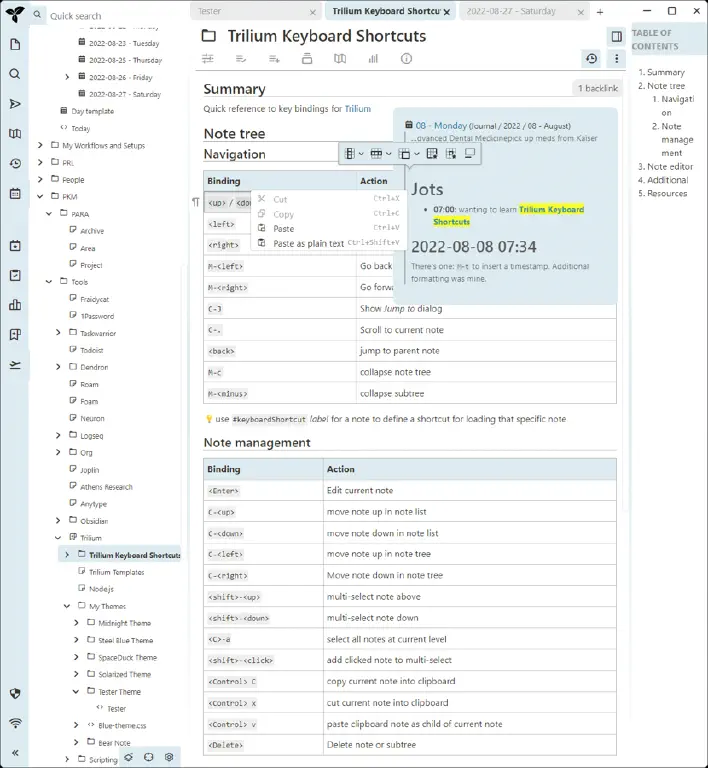Collapse left pane with double chevron

tap(15, 753)
